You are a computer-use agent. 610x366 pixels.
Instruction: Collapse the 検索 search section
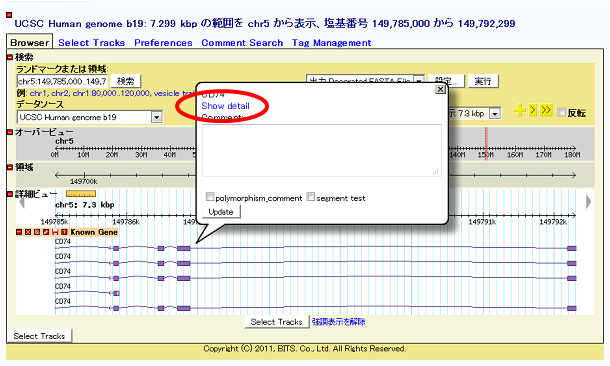(x=10, y=58)
